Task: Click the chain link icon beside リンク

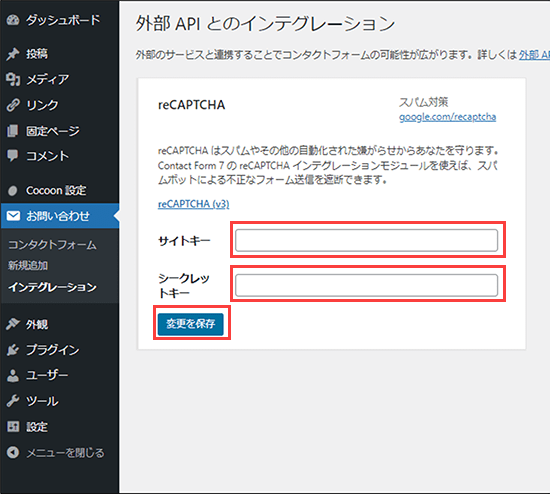Action: coord(13,105)
